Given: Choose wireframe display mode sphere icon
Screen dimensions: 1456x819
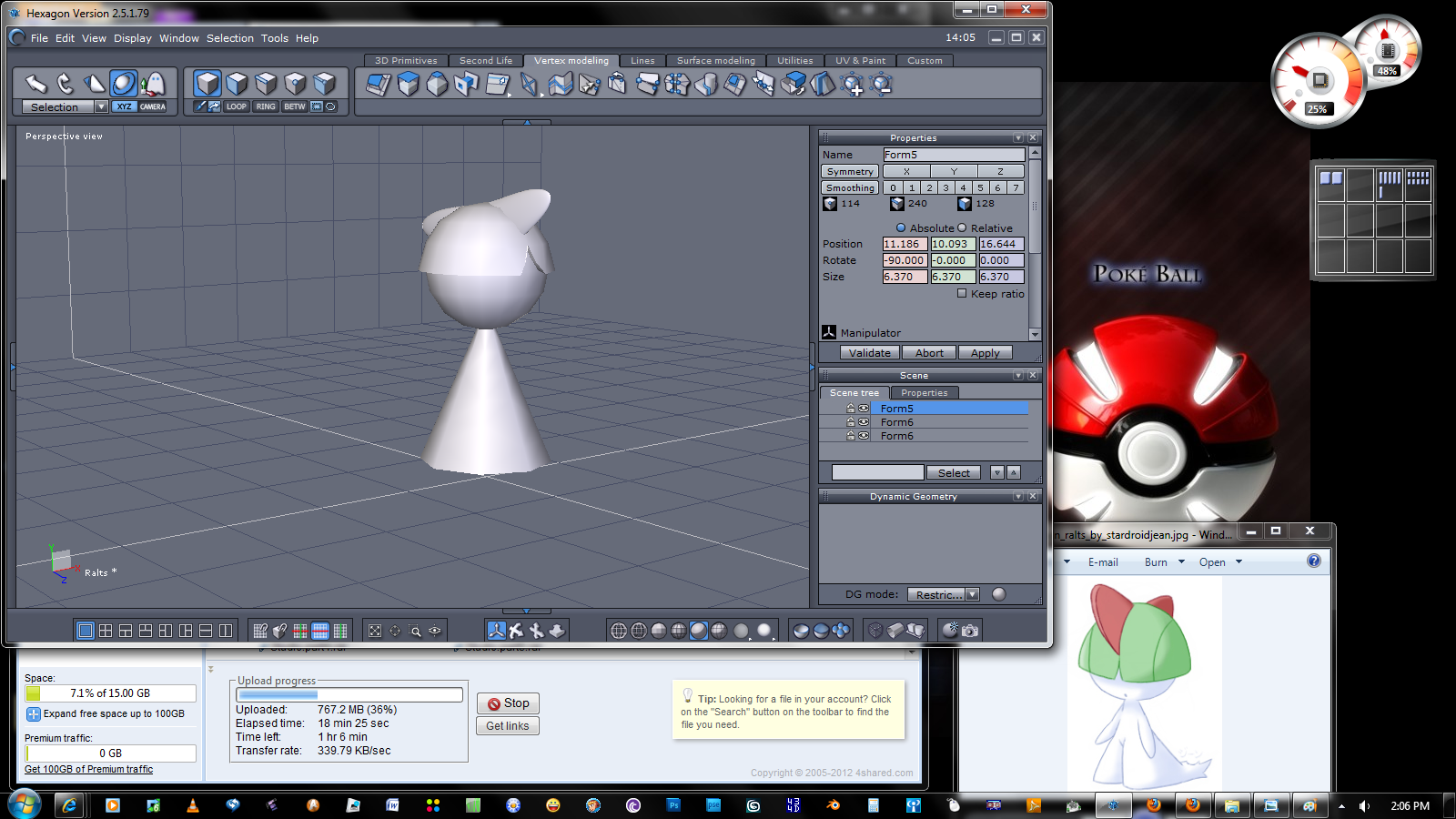Looking at the screenshot, I should (x=619, y=631).
